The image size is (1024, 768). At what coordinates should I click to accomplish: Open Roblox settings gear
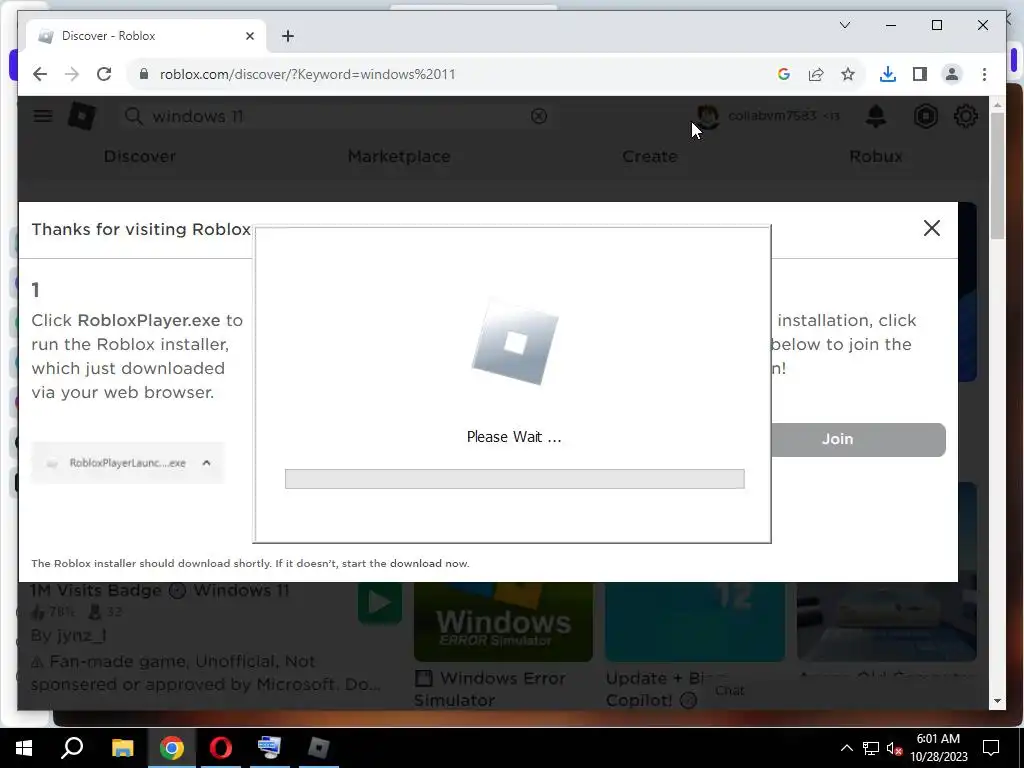click(x=966, y=116)
